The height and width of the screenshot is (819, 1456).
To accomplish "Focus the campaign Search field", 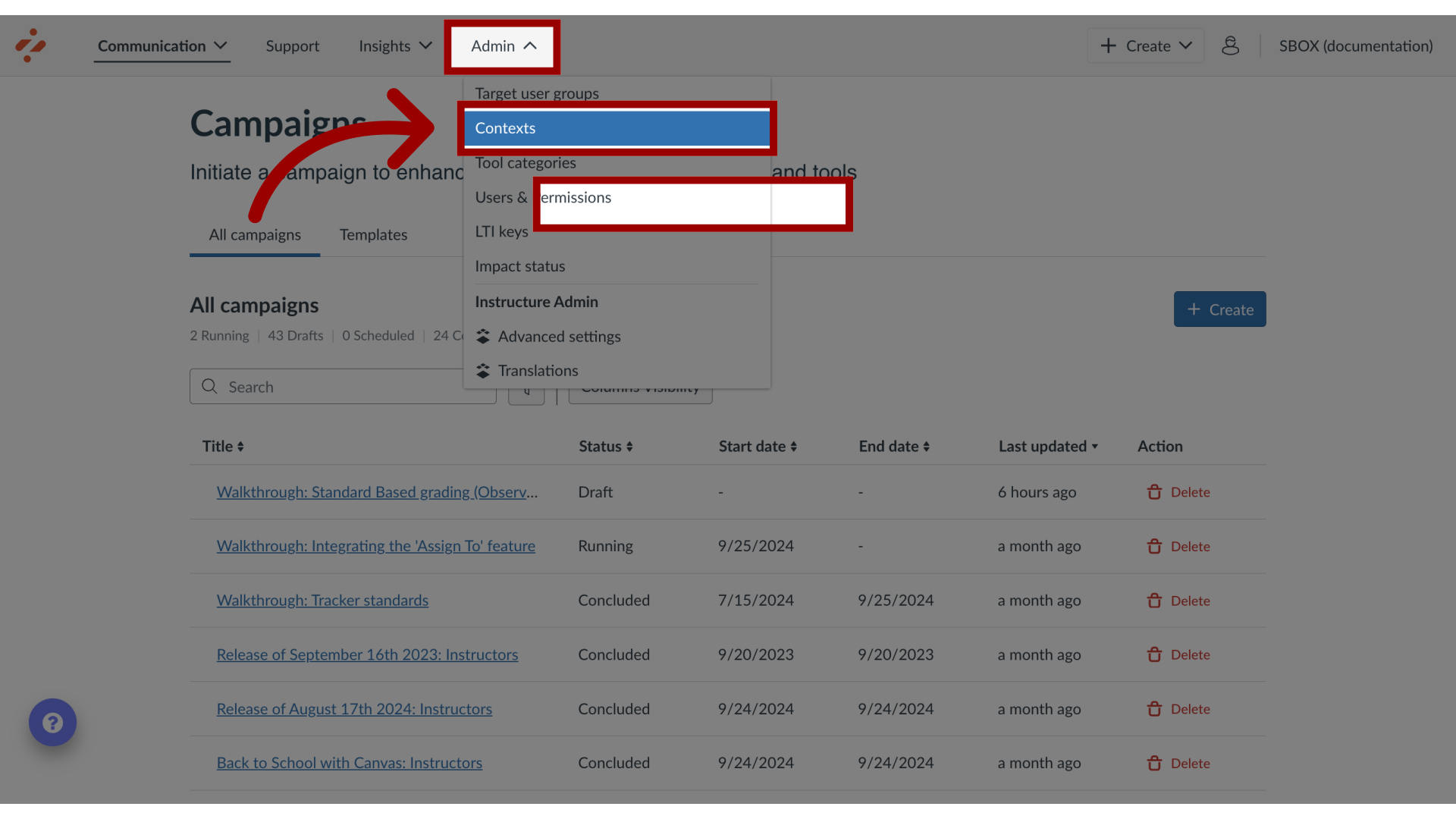I will point(343,387).
